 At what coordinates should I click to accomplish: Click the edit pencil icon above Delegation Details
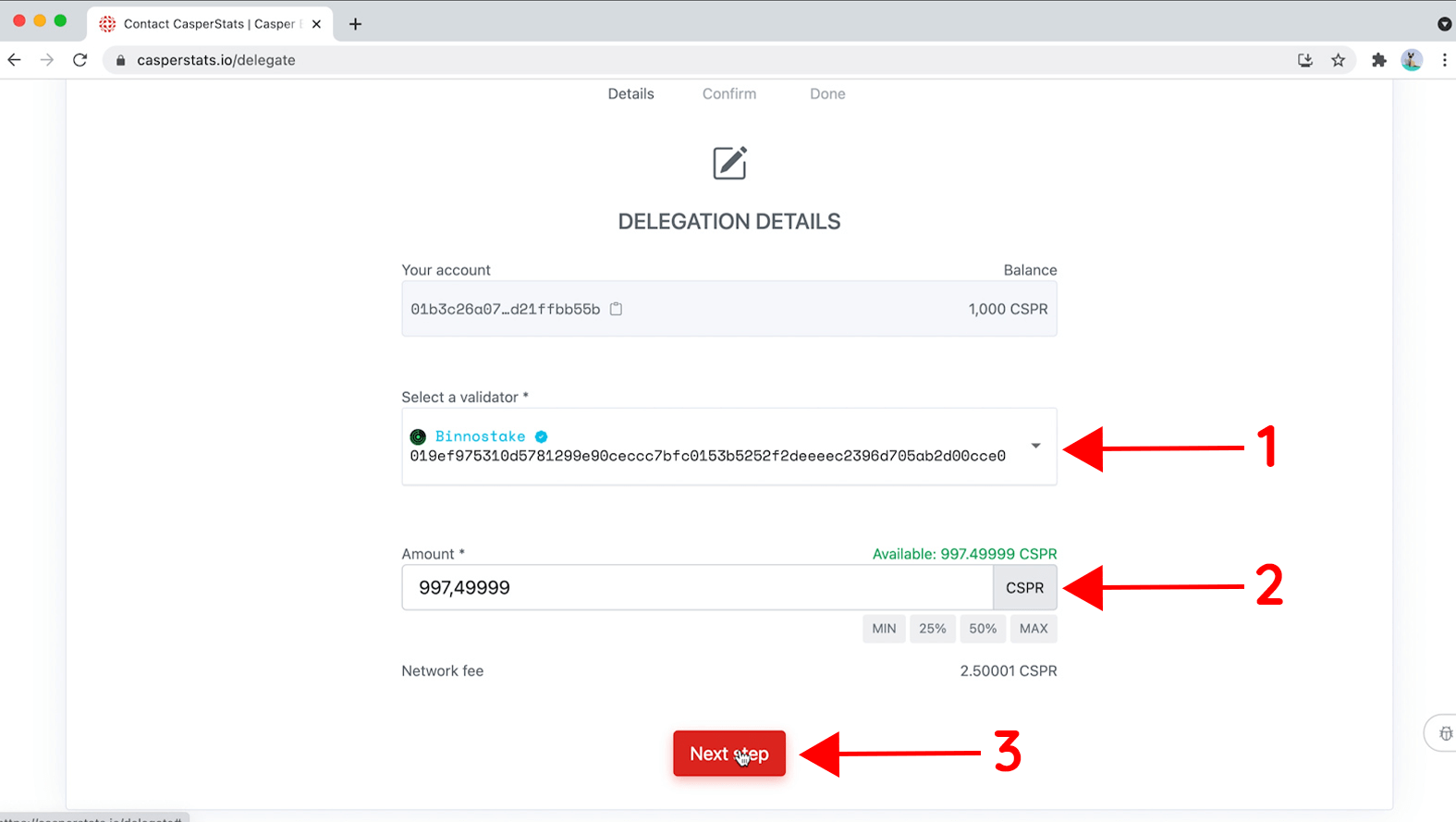[729, 163]
